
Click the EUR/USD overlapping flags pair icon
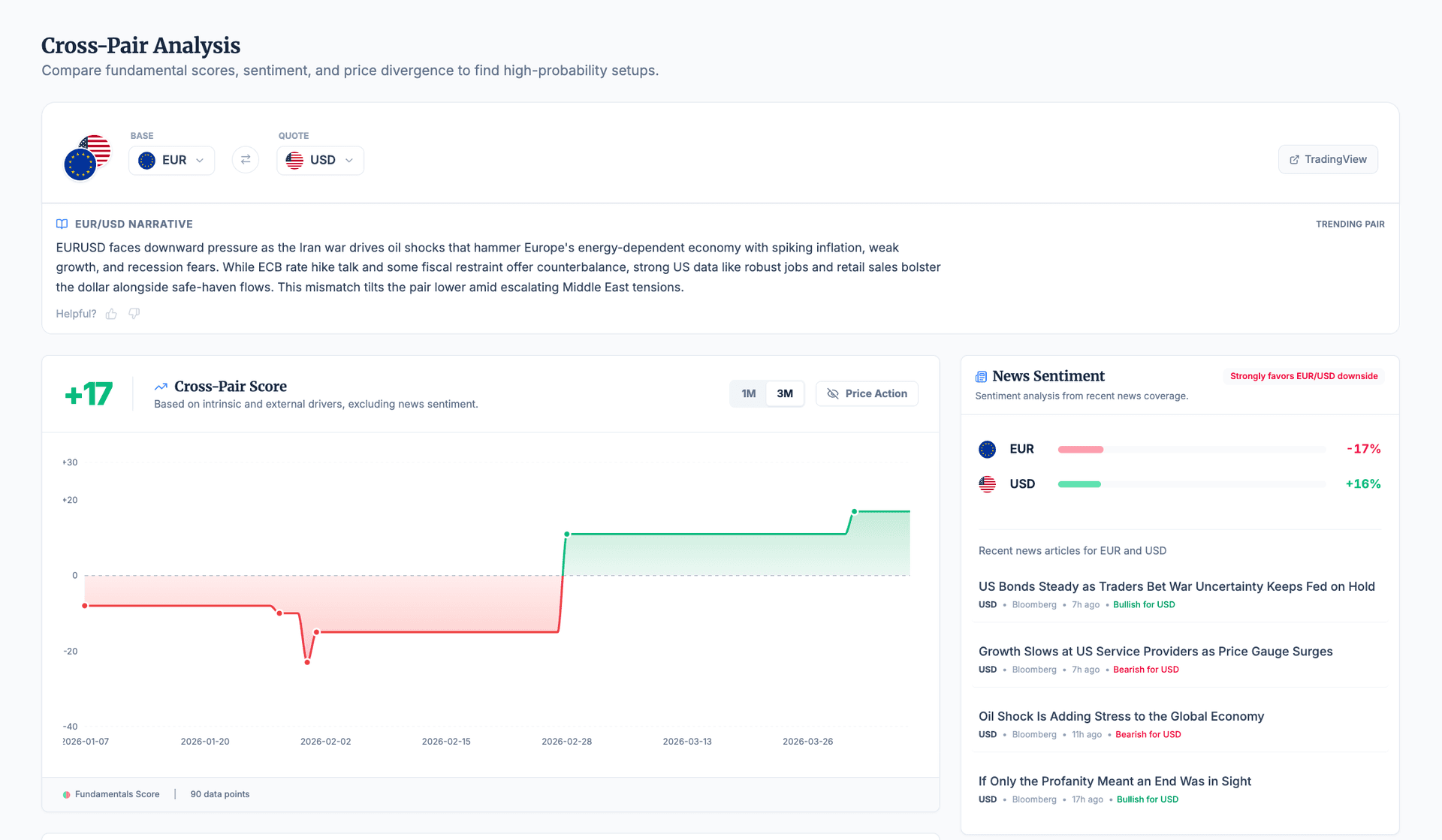pos(87,158)
